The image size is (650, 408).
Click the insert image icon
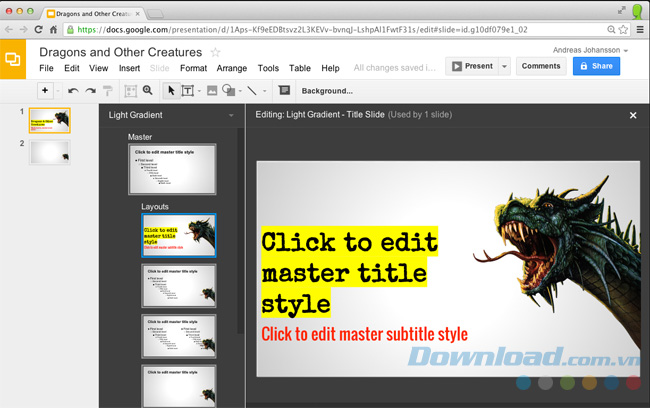click(x=212, y=90)
